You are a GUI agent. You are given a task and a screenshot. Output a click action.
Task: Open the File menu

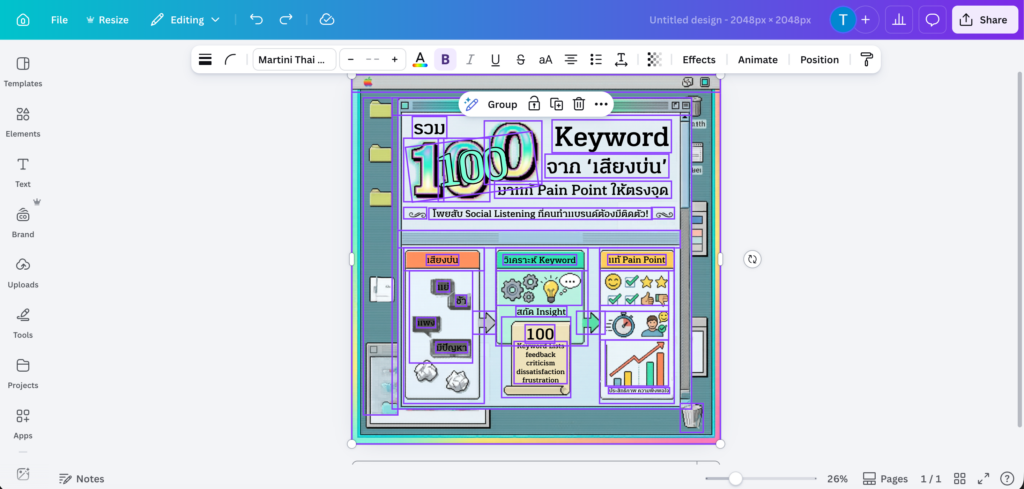tap(60, 20)
